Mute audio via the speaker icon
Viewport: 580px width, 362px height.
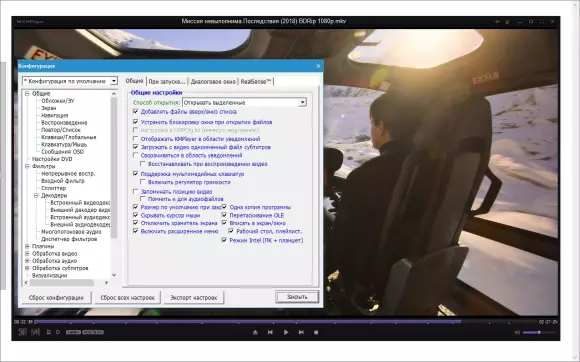517,332
